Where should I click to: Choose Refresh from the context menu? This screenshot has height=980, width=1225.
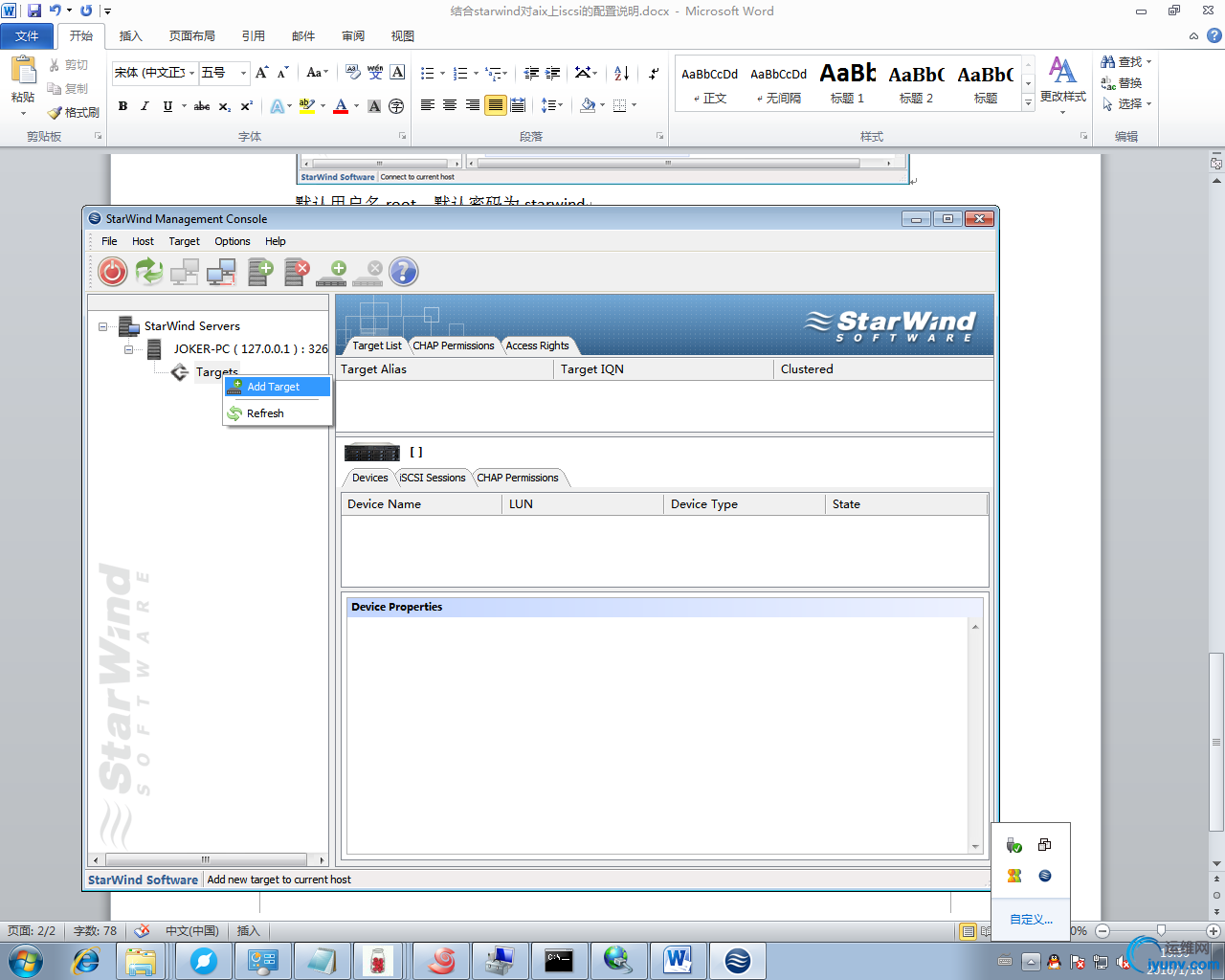click(278, 413)
